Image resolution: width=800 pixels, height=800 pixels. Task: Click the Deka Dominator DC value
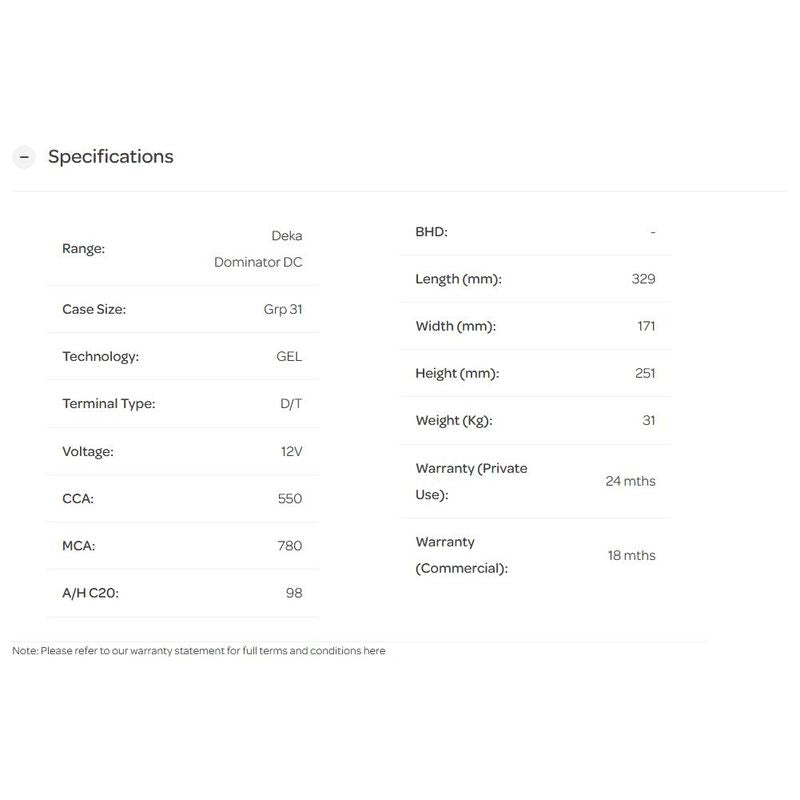pos(258,248)
